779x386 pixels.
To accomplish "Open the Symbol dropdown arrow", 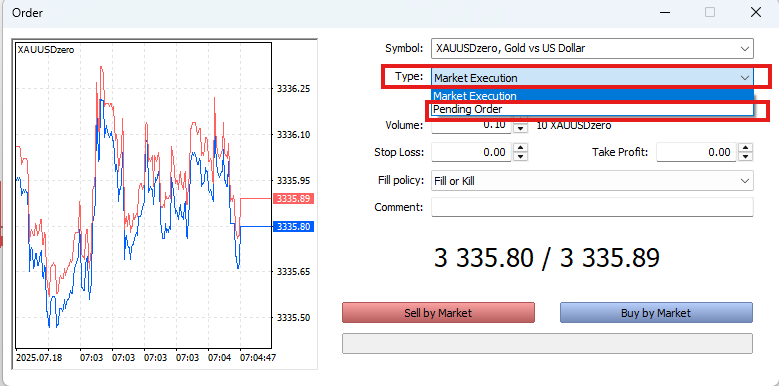I will point(745,49).
